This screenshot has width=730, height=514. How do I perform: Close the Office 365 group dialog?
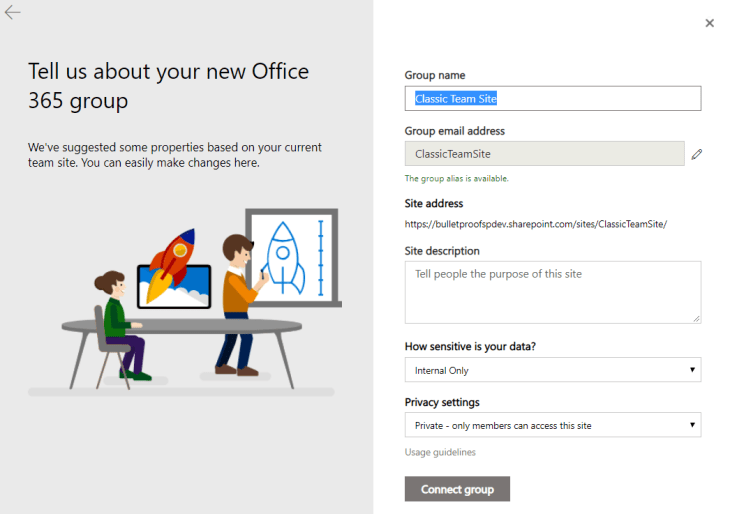click(x=709, y=23)
